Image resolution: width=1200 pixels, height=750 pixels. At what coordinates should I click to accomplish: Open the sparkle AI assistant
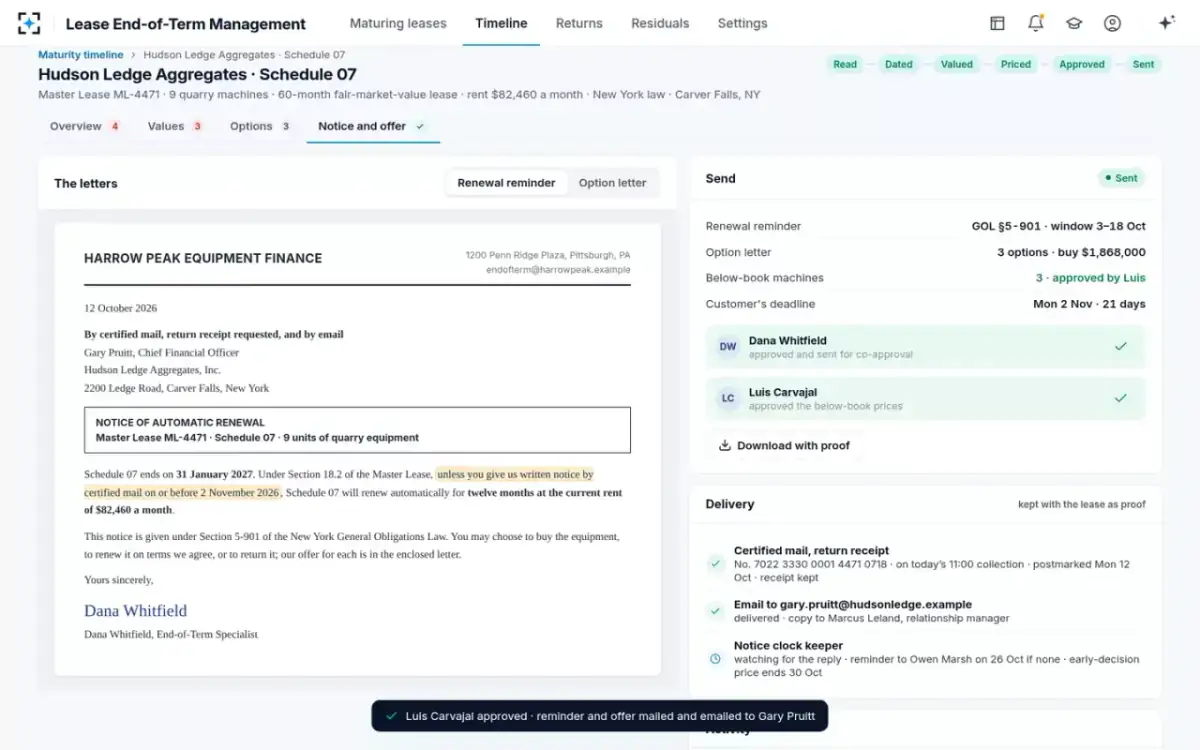[x=1165, y=23]
